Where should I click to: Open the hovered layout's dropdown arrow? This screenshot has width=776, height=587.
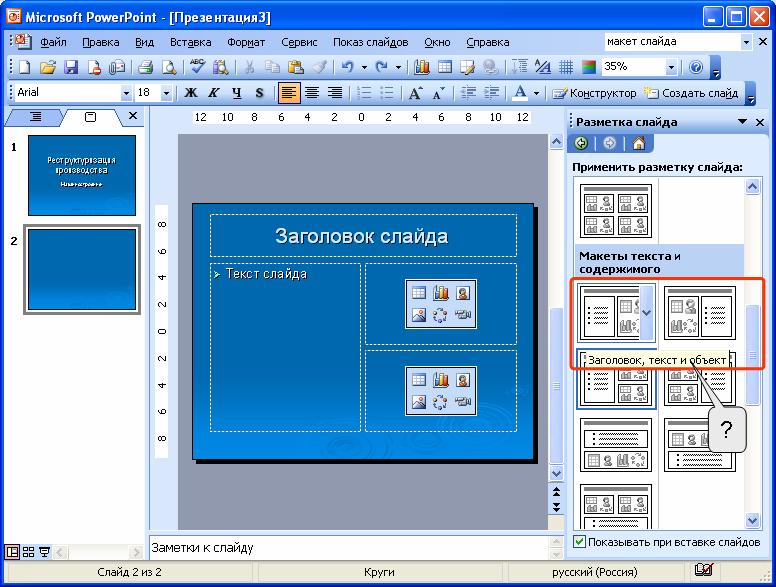pyautogui.click(x=647, y=313)
